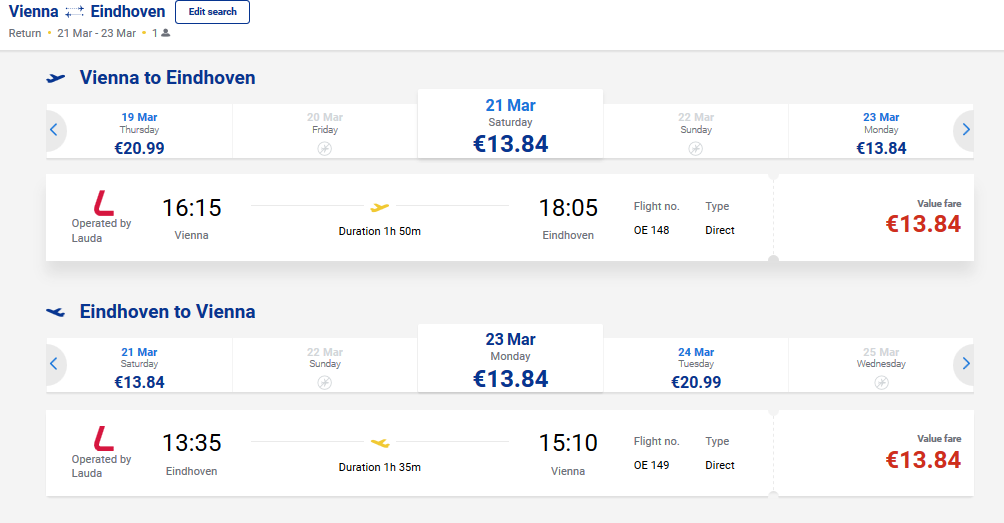Click the yellow plane icon on the 13:35 flight
Screen dimensions: 1004x523
point(379,441)
